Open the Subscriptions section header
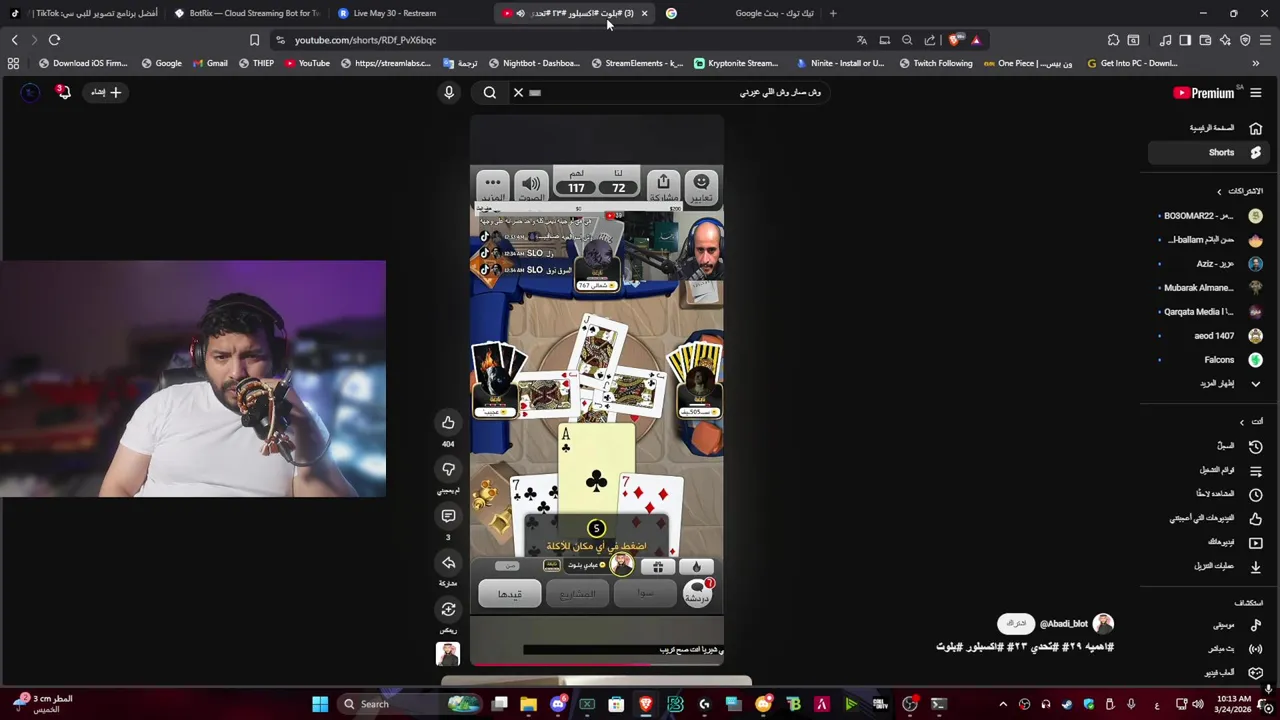This screenshot has height=720, width=1280. (x=1239, y=191)
